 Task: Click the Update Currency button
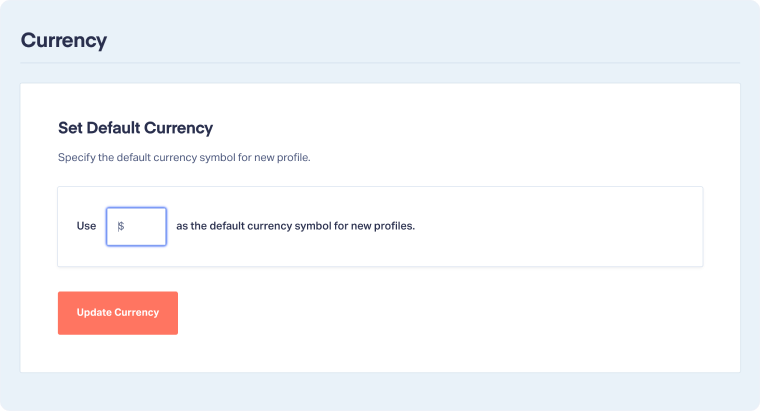coord(117,313)
